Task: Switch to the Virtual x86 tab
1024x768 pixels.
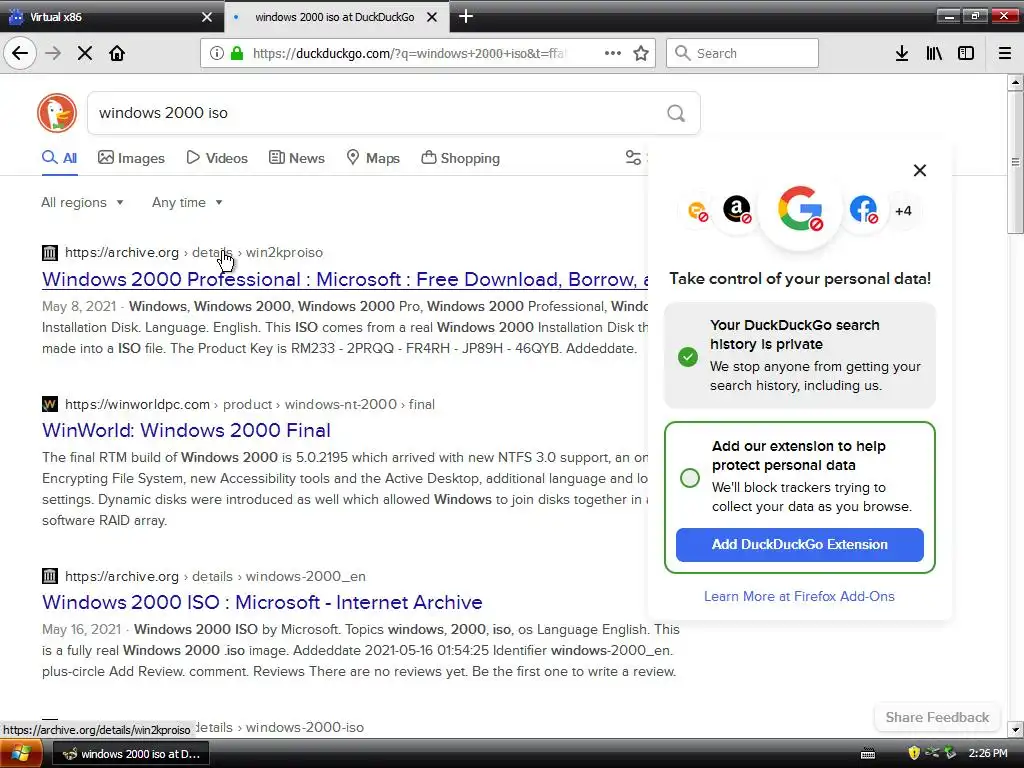Action: coord(111,17)
